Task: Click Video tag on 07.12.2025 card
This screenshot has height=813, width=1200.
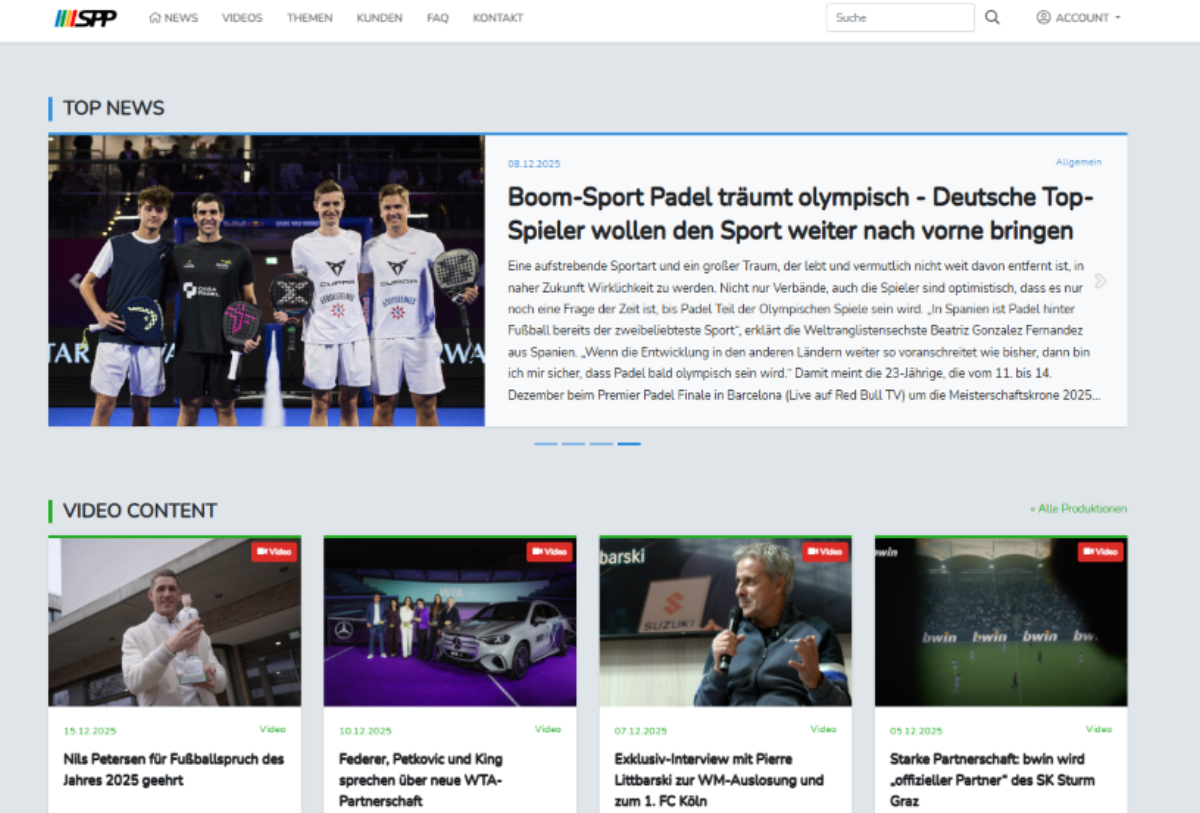Action: 823,729
